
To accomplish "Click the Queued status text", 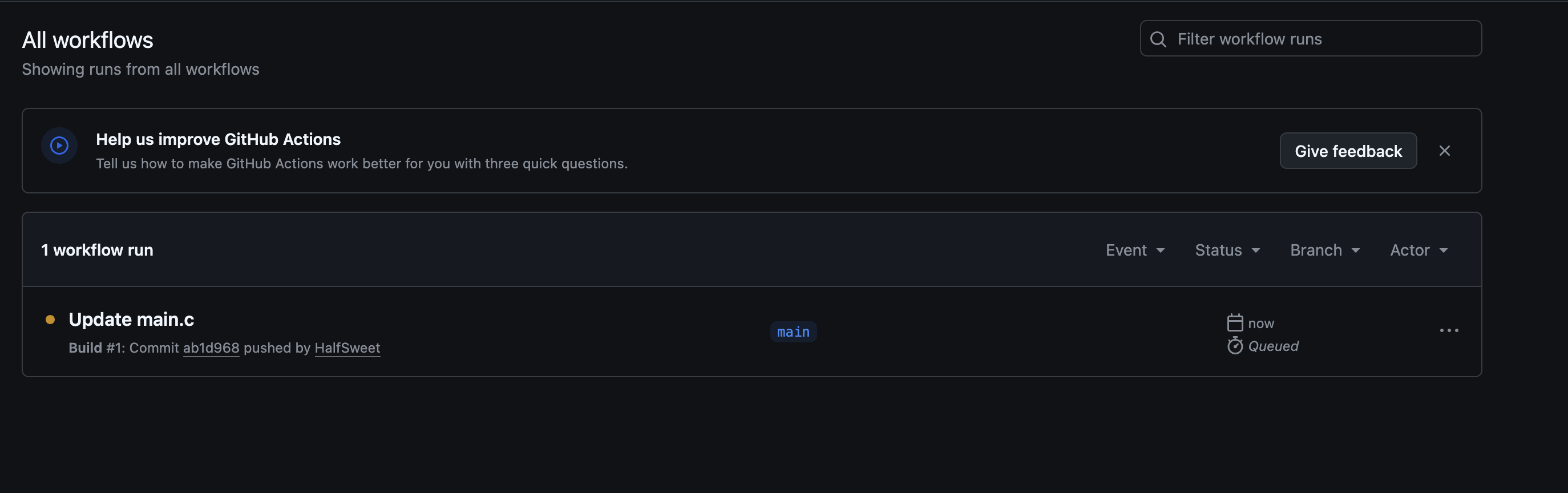I will pyautogui.click(x=1273, y=346).
